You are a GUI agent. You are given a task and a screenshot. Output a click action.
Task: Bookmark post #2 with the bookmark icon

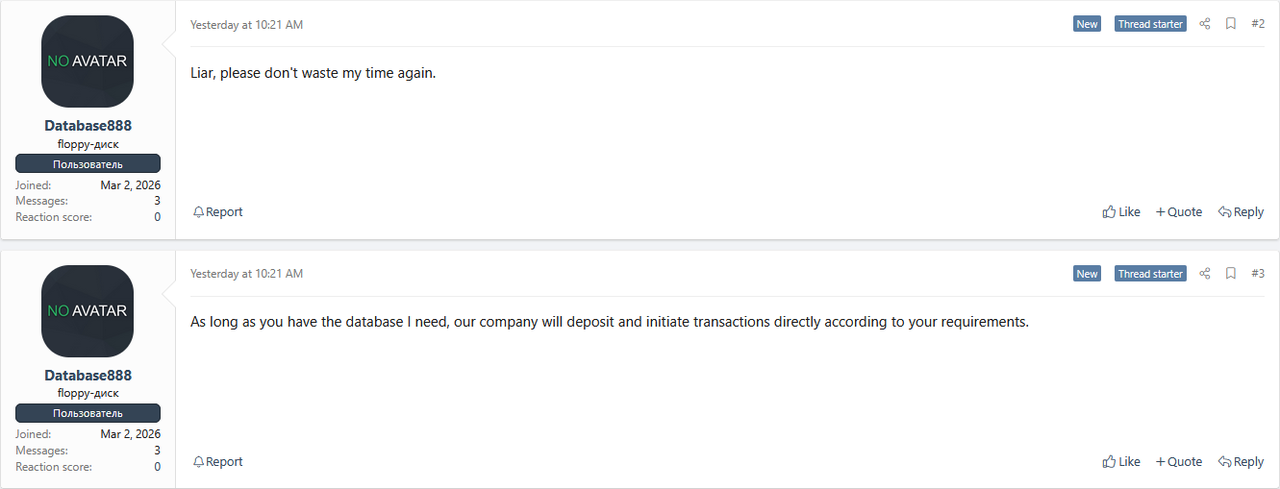pyautogui.click(x=1231, y=24)
